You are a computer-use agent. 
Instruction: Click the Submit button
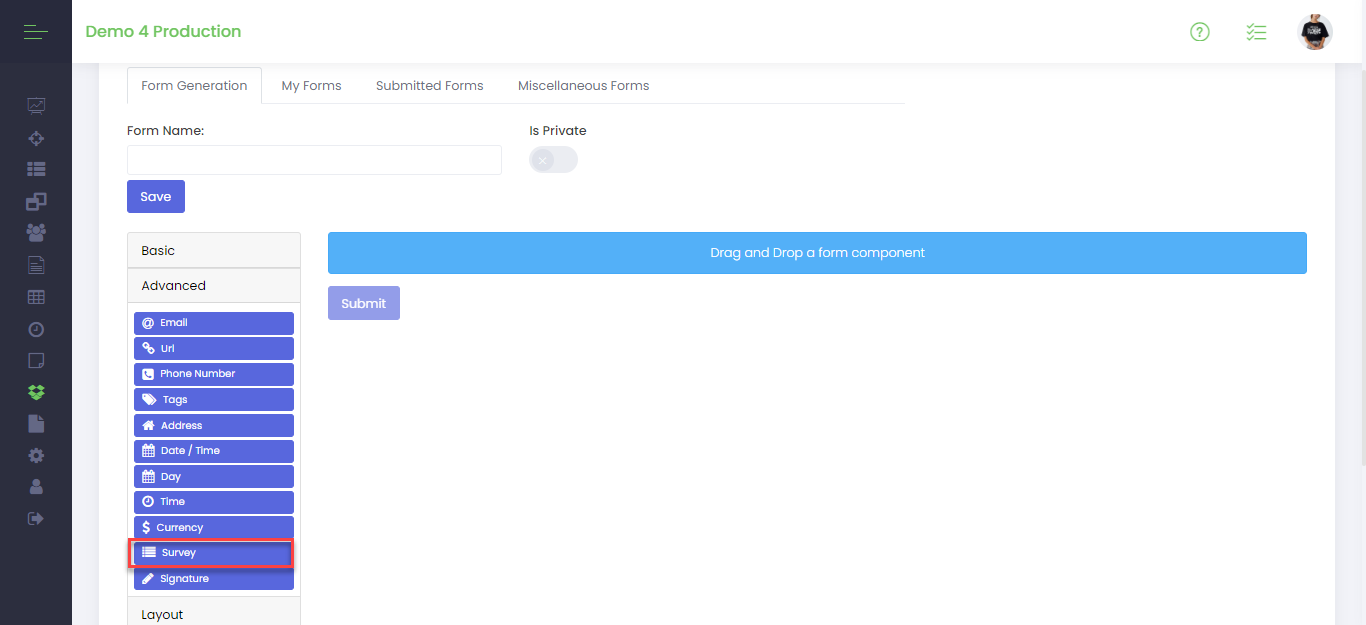(364, 303)
